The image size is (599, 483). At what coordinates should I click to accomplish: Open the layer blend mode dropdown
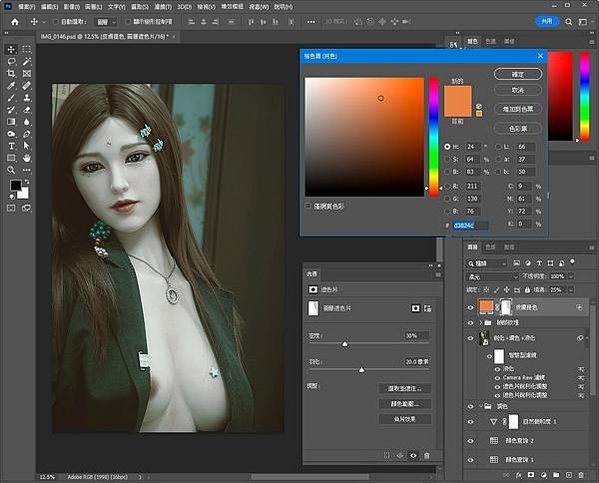point(492,276)
